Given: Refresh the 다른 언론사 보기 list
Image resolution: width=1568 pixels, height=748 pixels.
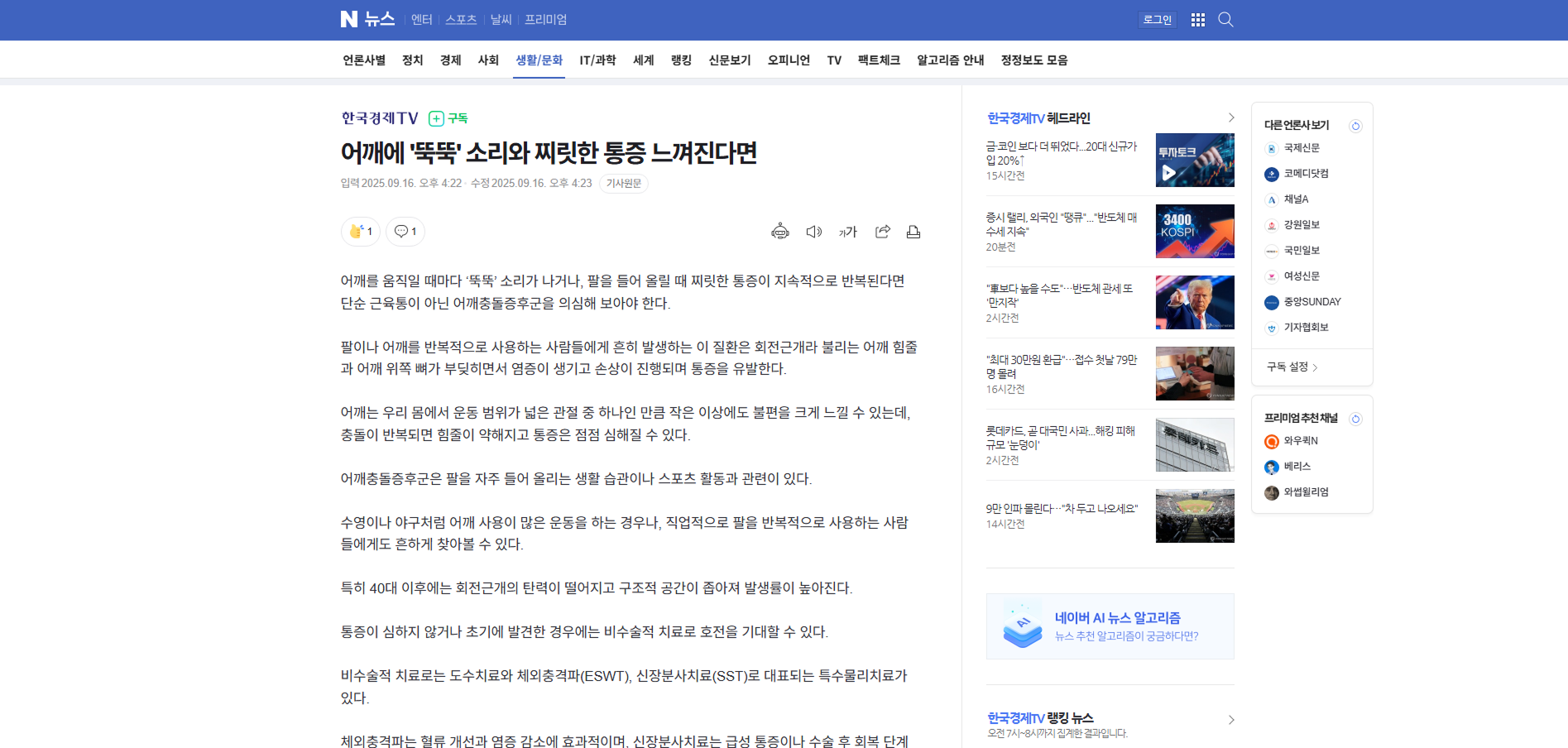Looking at the screenshot, I should 1355,126.
